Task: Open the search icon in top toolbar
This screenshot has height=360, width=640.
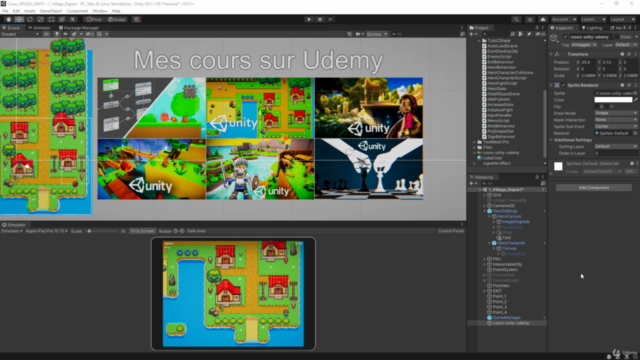Action: point(516,19)
